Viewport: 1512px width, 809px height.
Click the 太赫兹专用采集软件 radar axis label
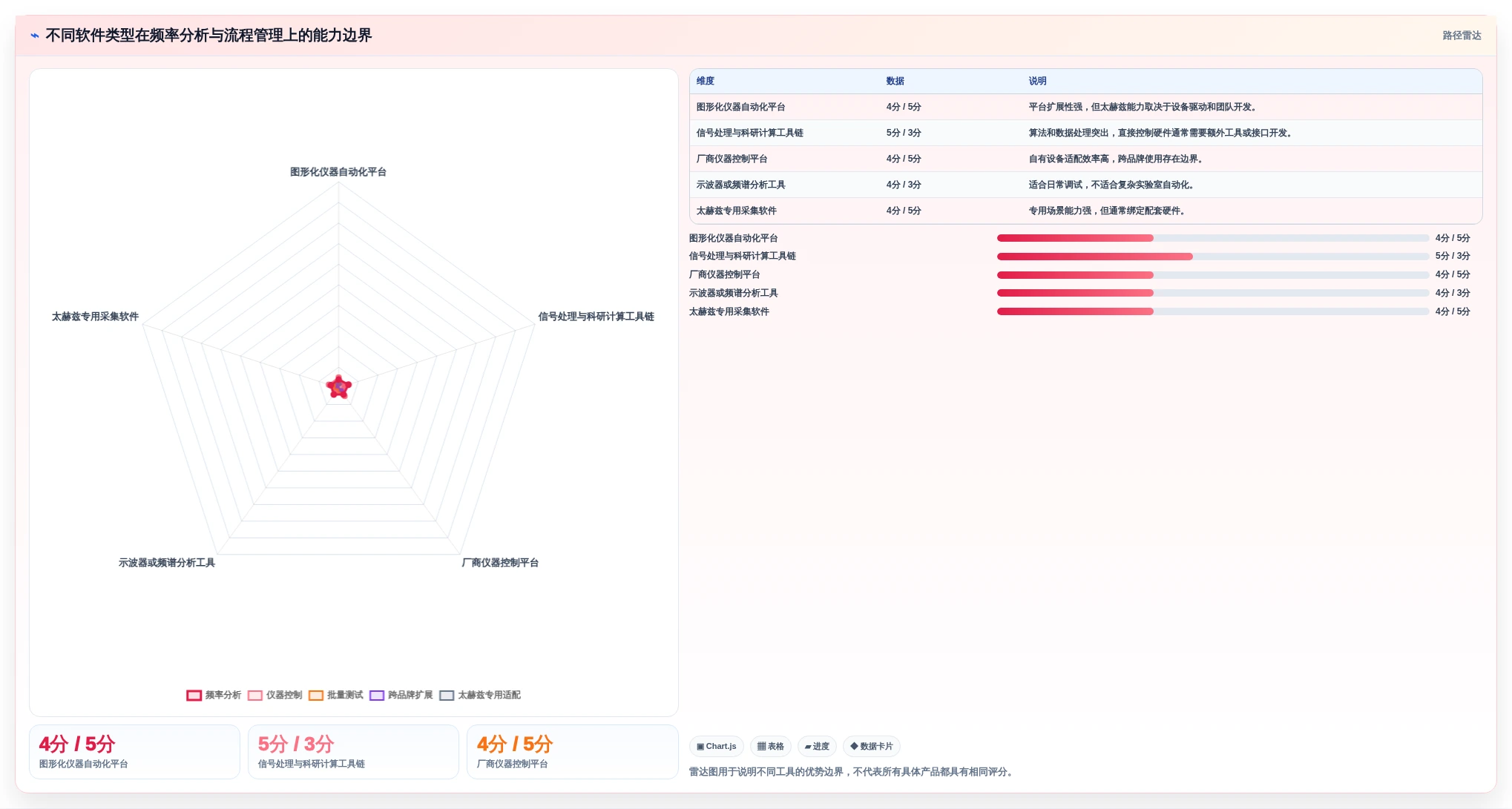click(x=95, y=317)
